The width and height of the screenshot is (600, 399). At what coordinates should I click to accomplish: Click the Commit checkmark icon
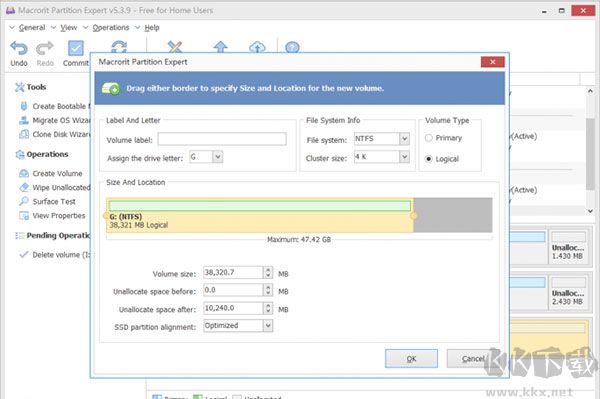[75, 49]
